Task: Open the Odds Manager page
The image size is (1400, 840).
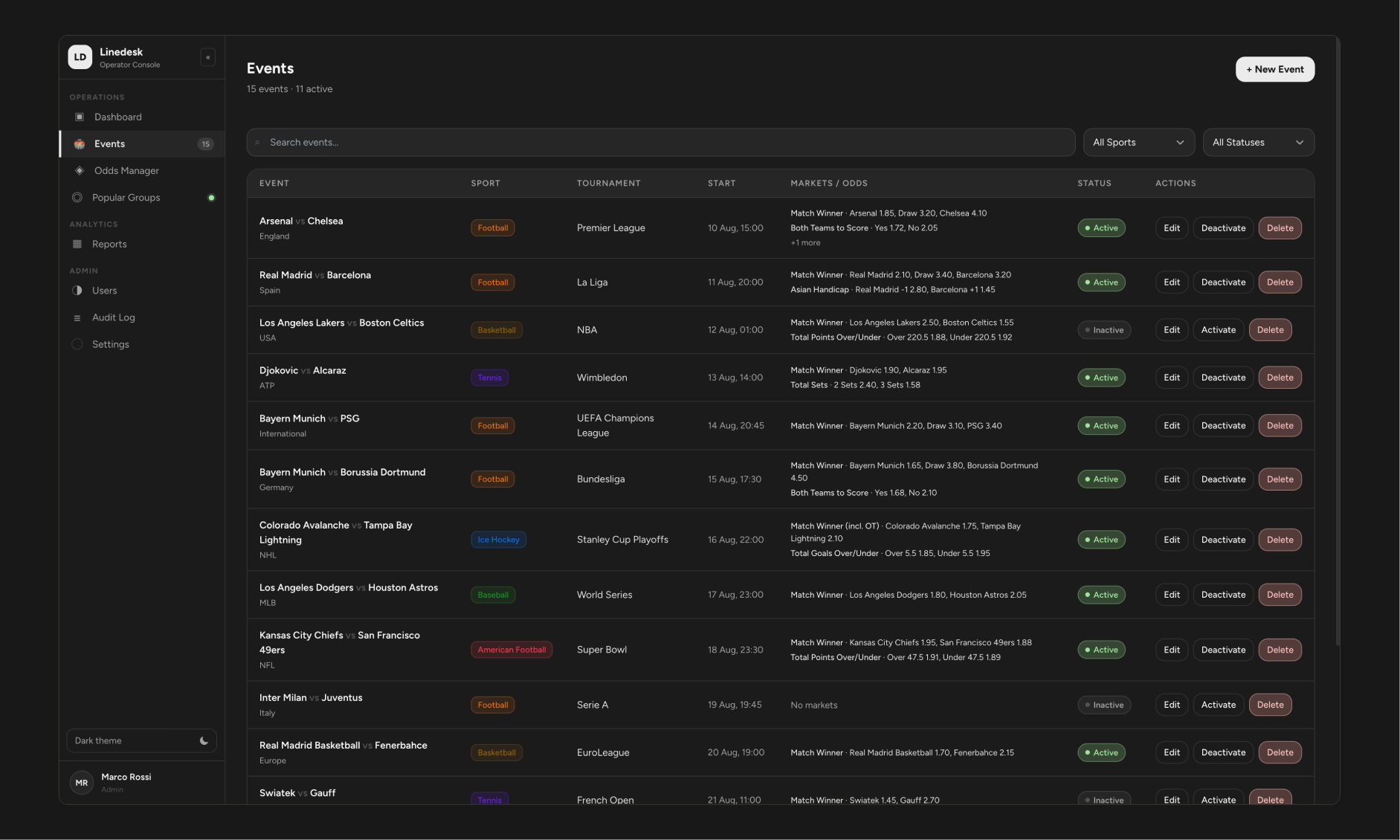Action: tap(141, 170)
